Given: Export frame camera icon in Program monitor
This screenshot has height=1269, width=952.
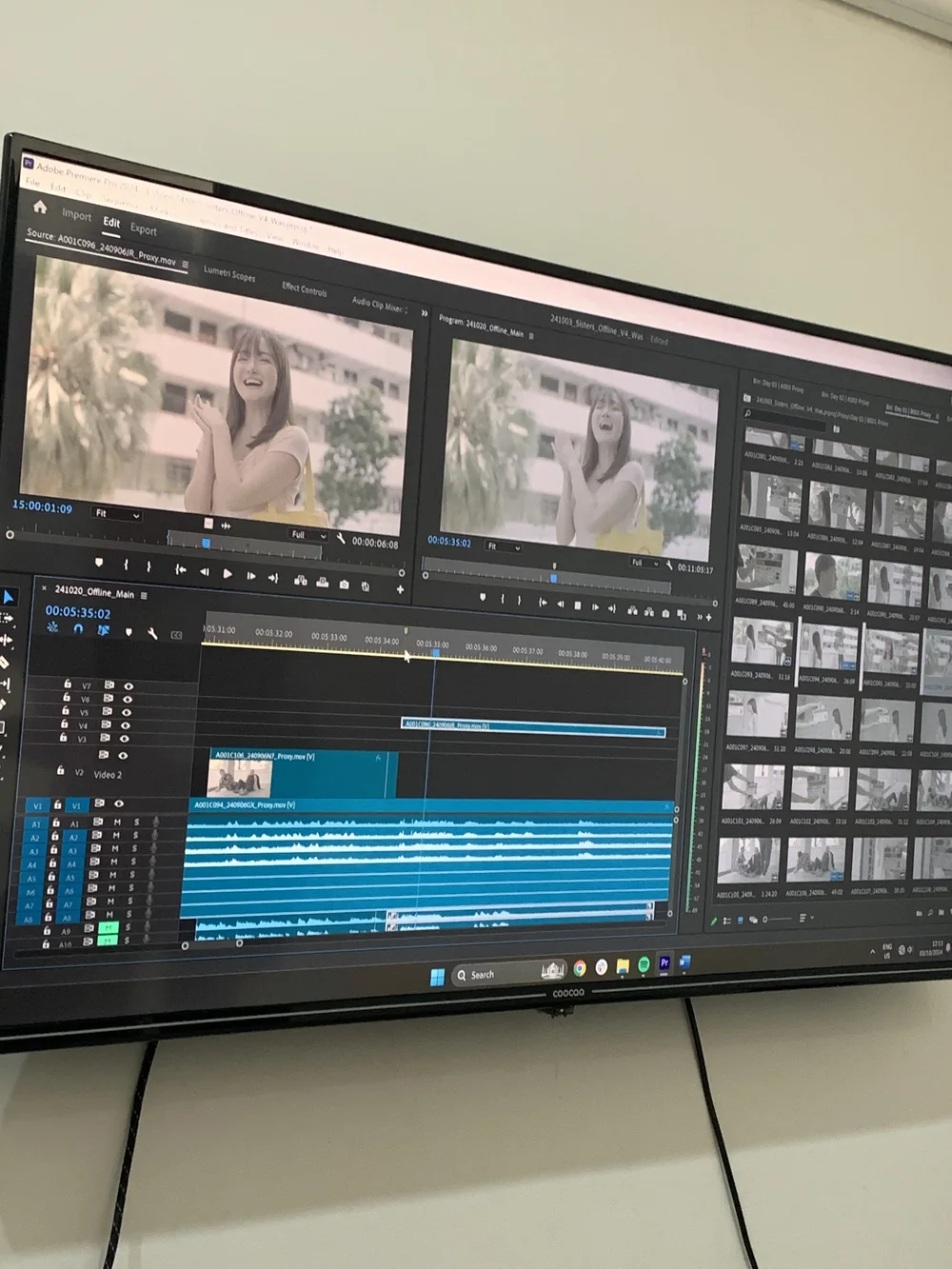Looking at the screenshot, I should pyautogui.click(x=665, y=613).
